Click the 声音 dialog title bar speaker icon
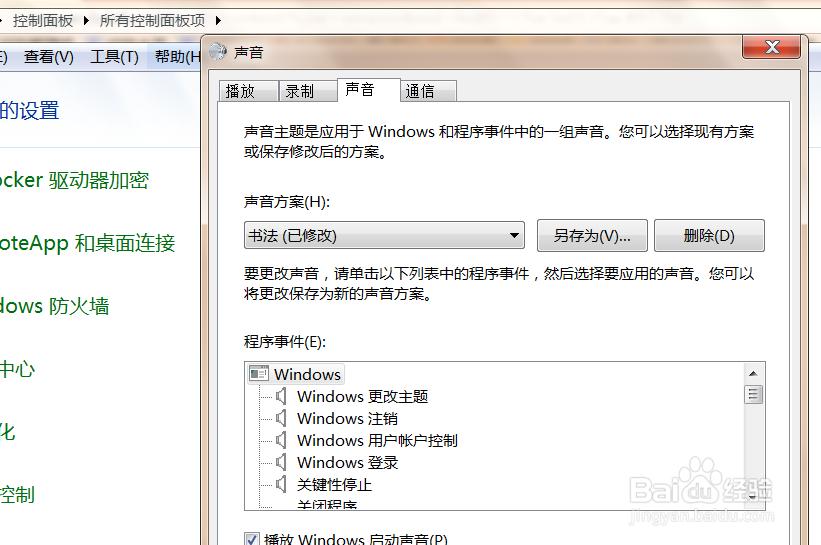Screen dimensions: 821x545 coord(218,52)
